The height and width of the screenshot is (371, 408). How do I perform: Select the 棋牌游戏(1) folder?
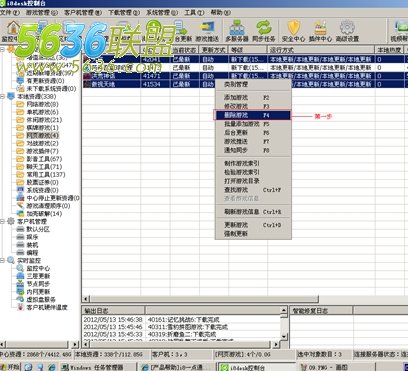coord(38,128)
